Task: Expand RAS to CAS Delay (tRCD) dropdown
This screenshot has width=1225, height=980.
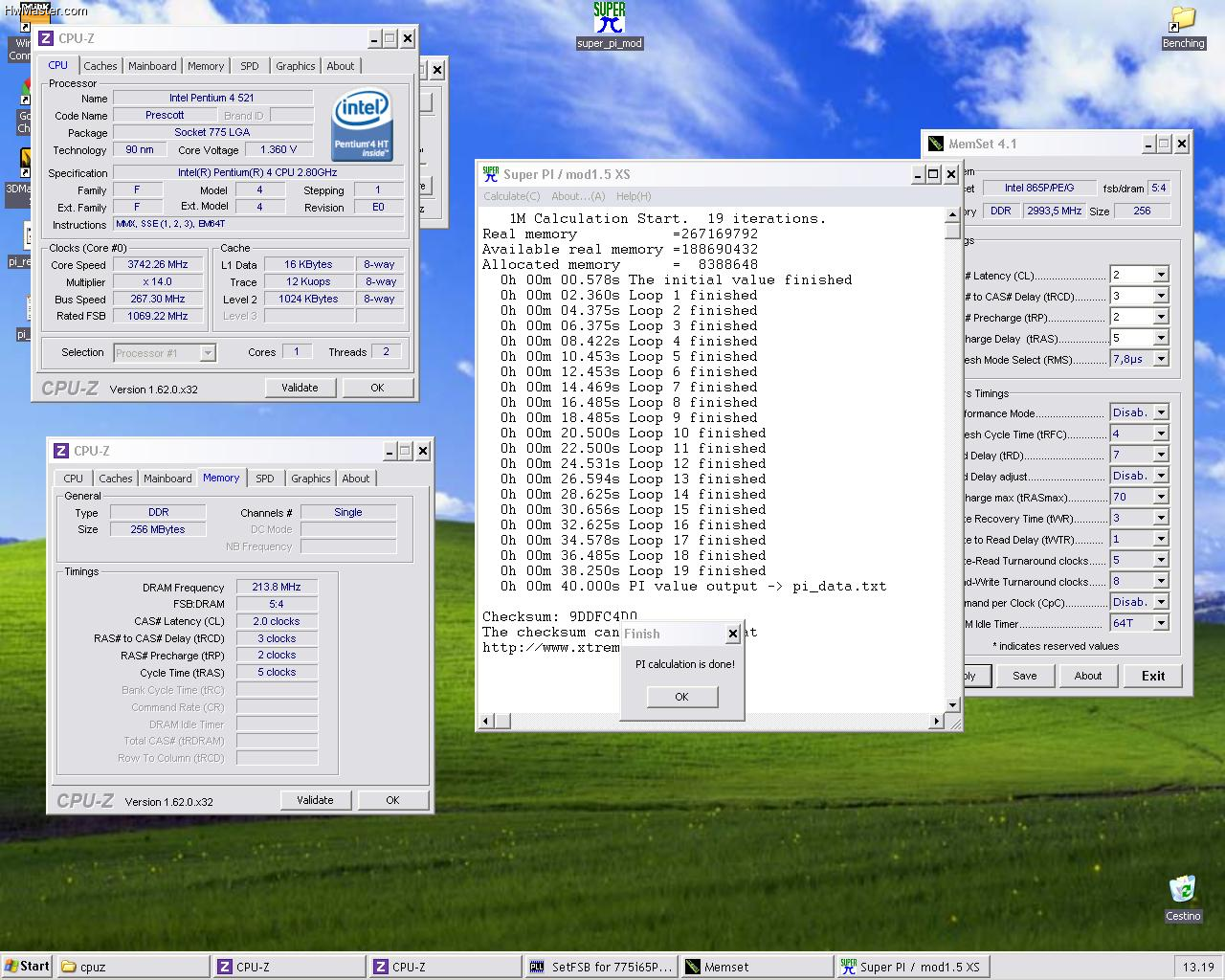Action: (x=1161, y=297)
